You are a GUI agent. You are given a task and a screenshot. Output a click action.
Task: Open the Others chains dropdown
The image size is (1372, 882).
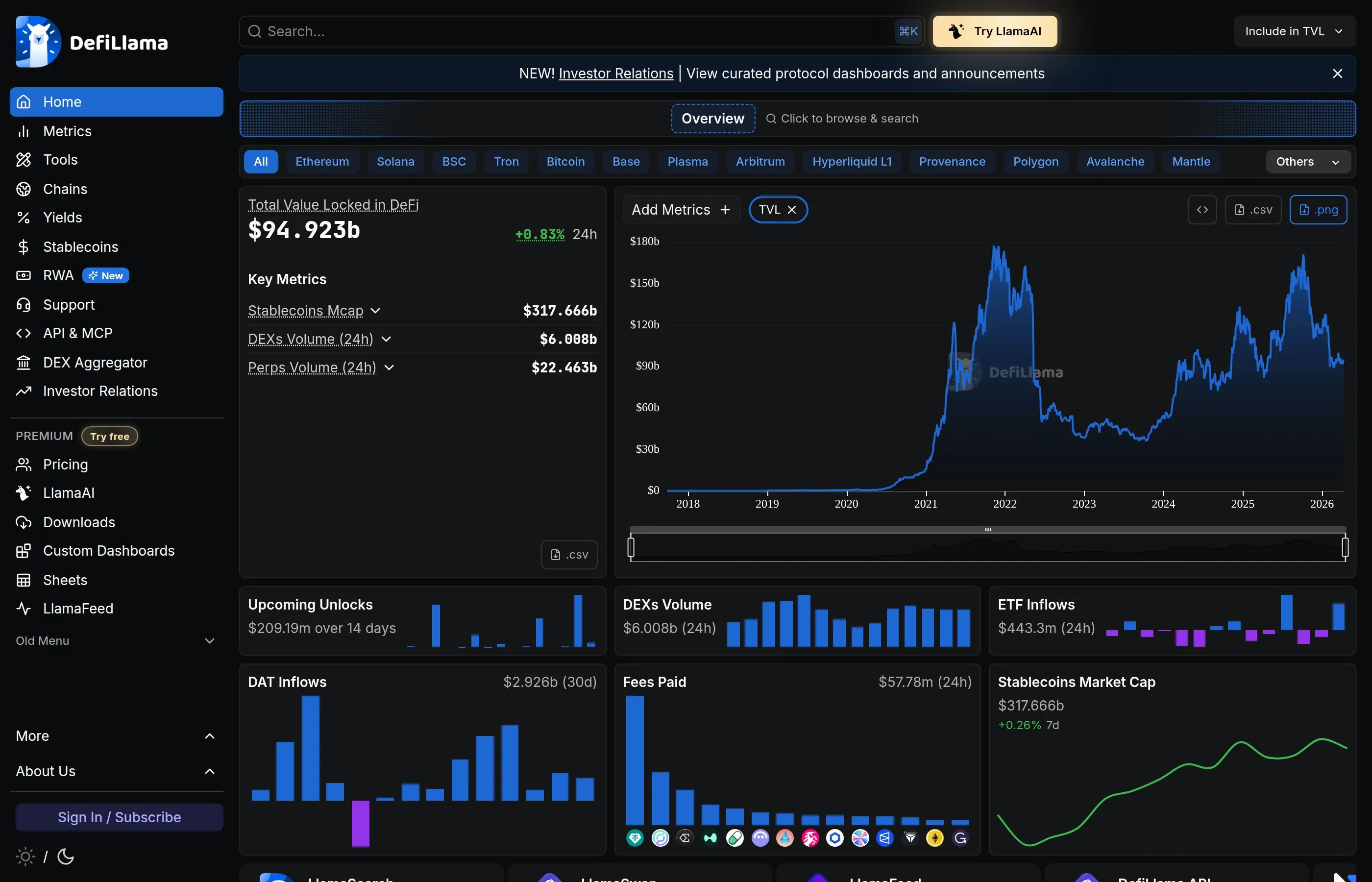[1308, 162]
